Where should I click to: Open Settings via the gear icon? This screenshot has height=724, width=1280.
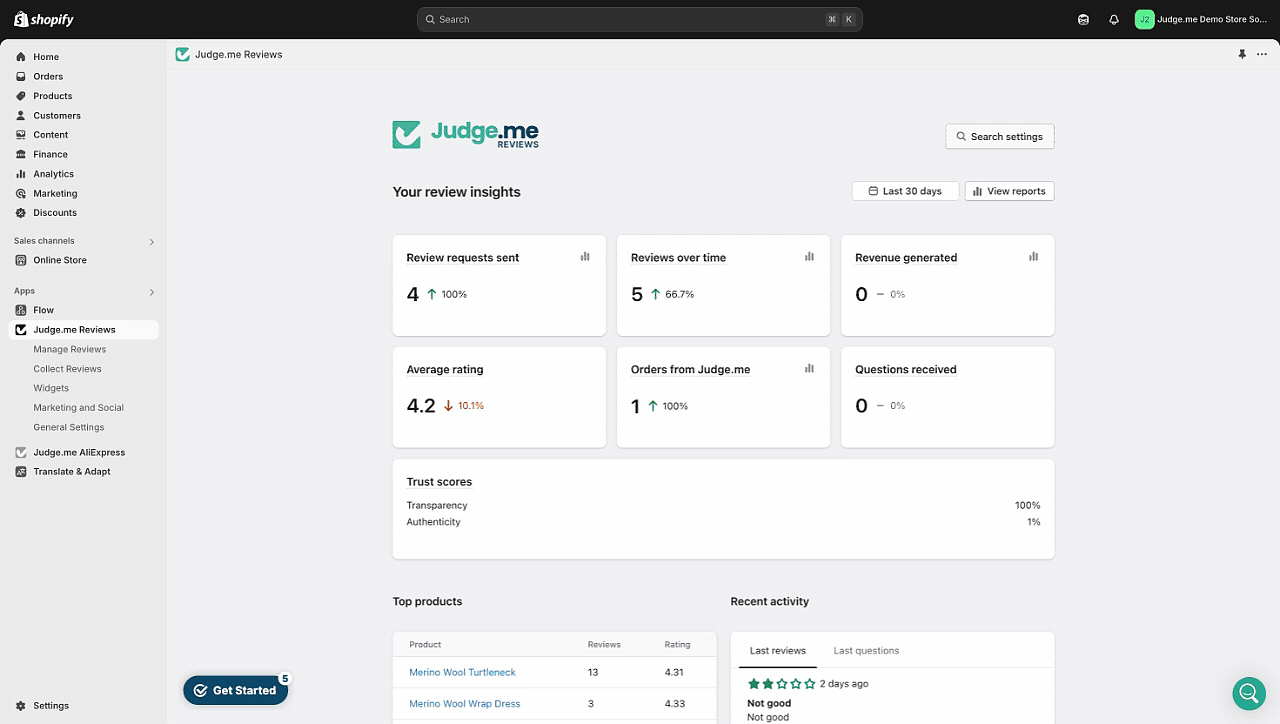coord(21,705)
